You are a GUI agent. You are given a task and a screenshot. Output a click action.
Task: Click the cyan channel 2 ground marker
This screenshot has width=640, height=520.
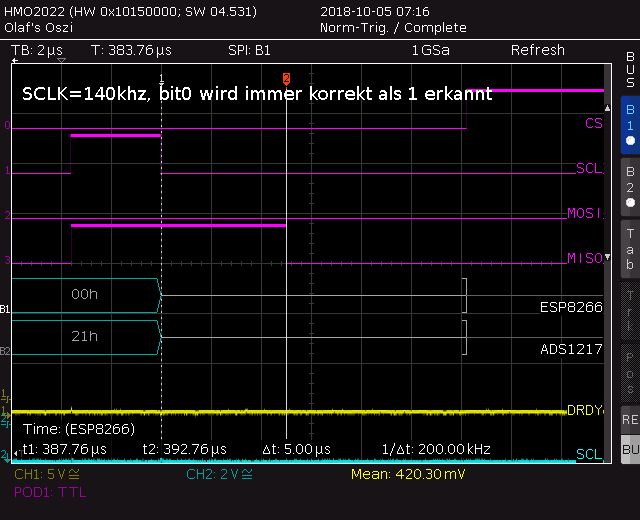[x=5, y=455]
